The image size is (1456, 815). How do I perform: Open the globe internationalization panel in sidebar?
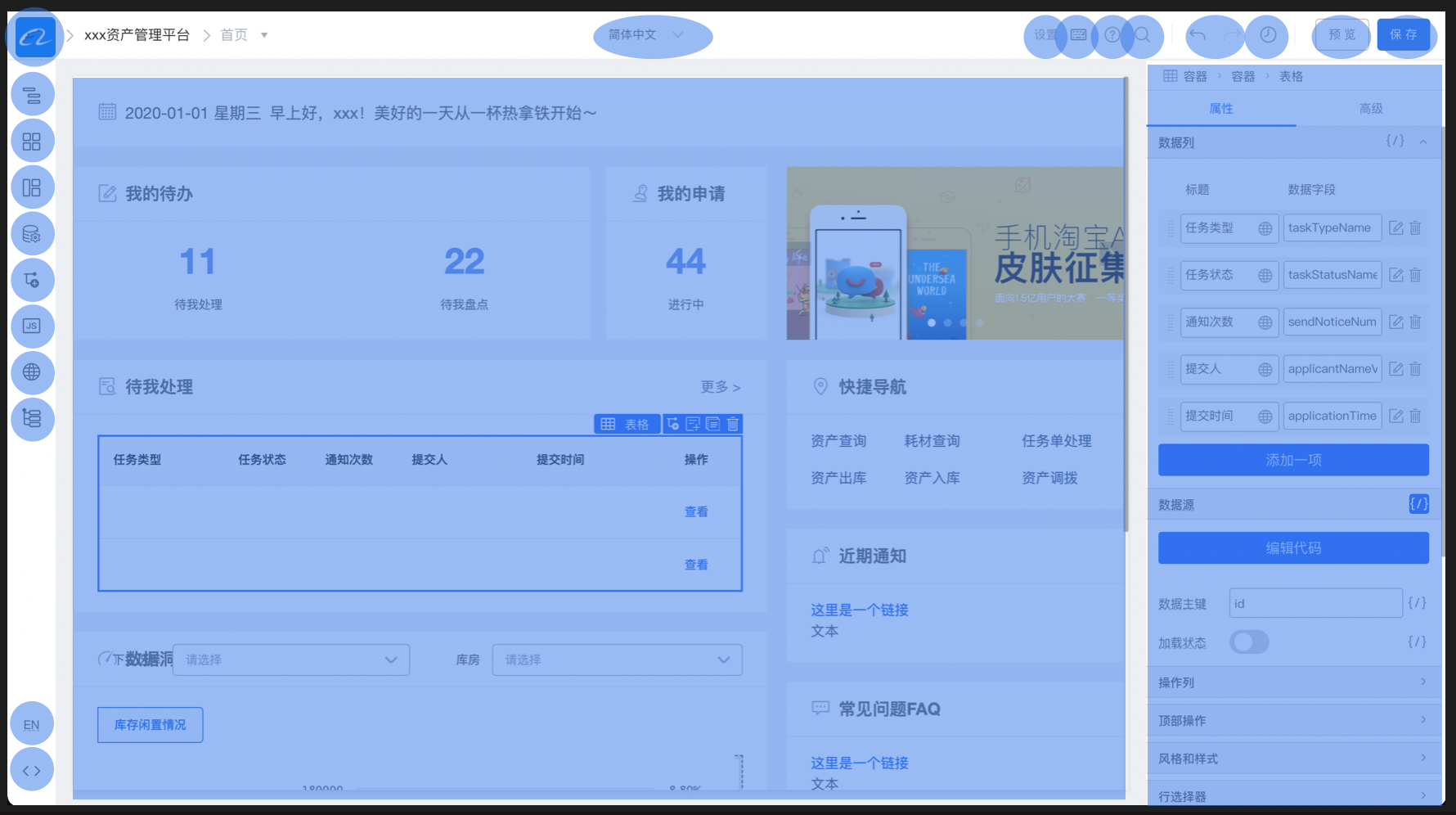click(32, 372)
